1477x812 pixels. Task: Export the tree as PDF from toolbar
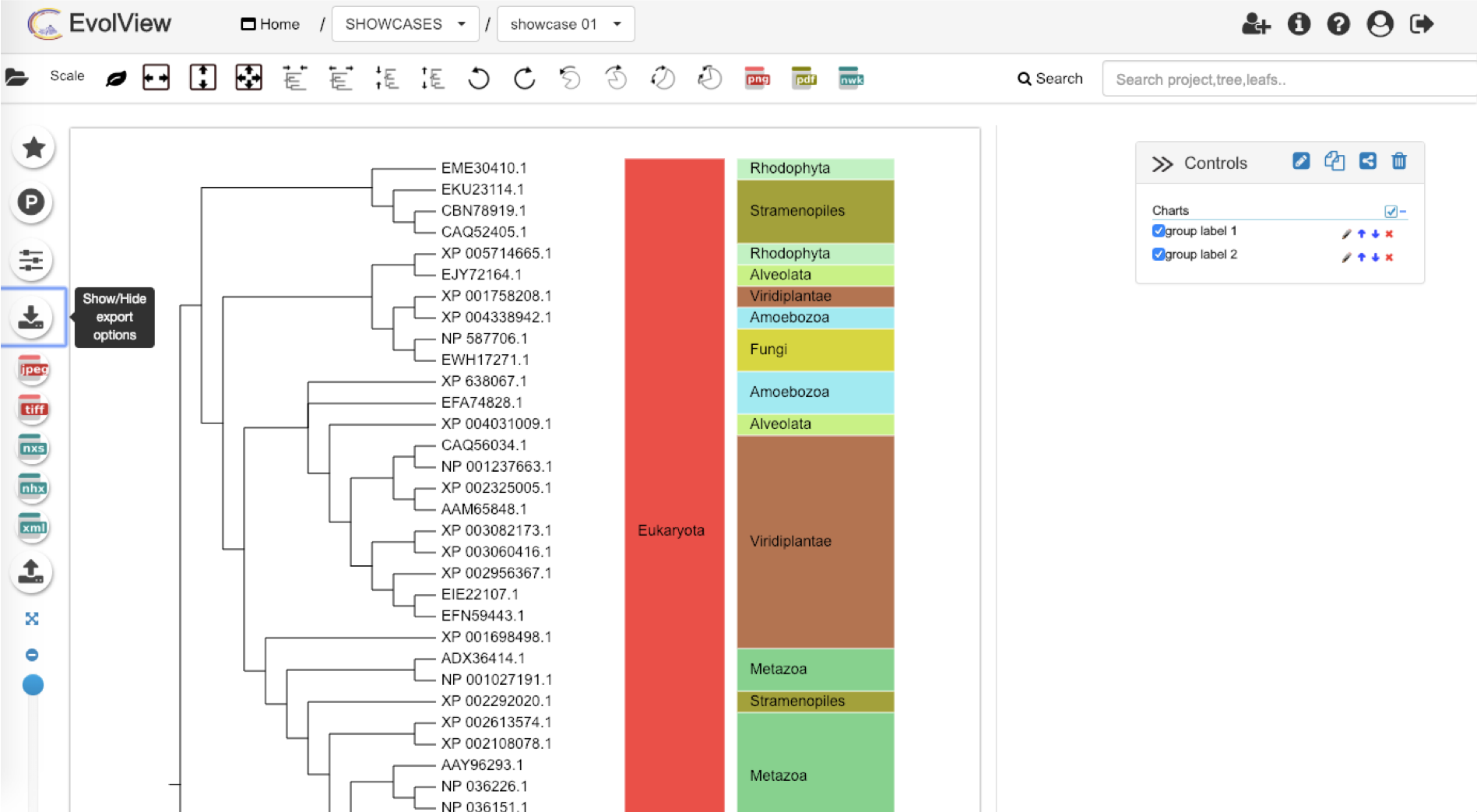click(804, 78)
